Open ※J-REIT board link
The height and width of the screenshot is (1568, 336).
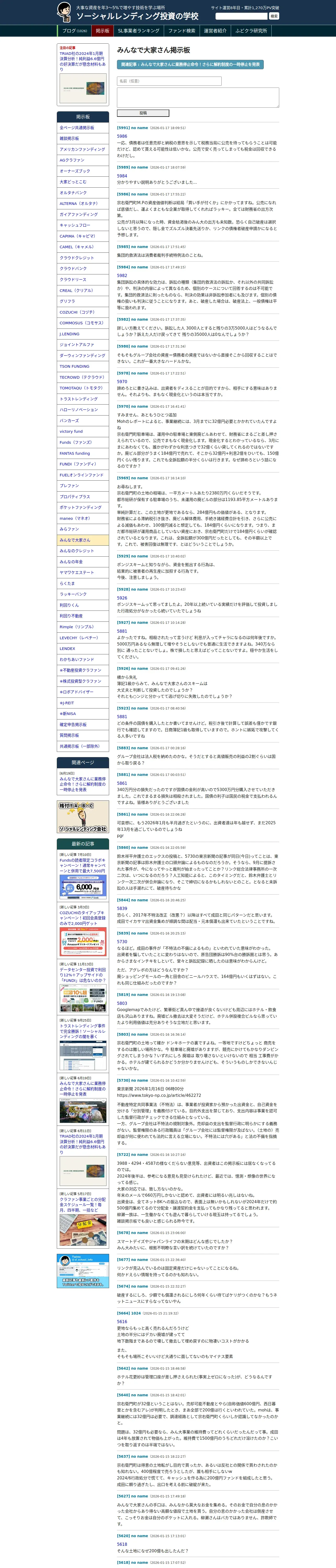click(x=83, y=703)
